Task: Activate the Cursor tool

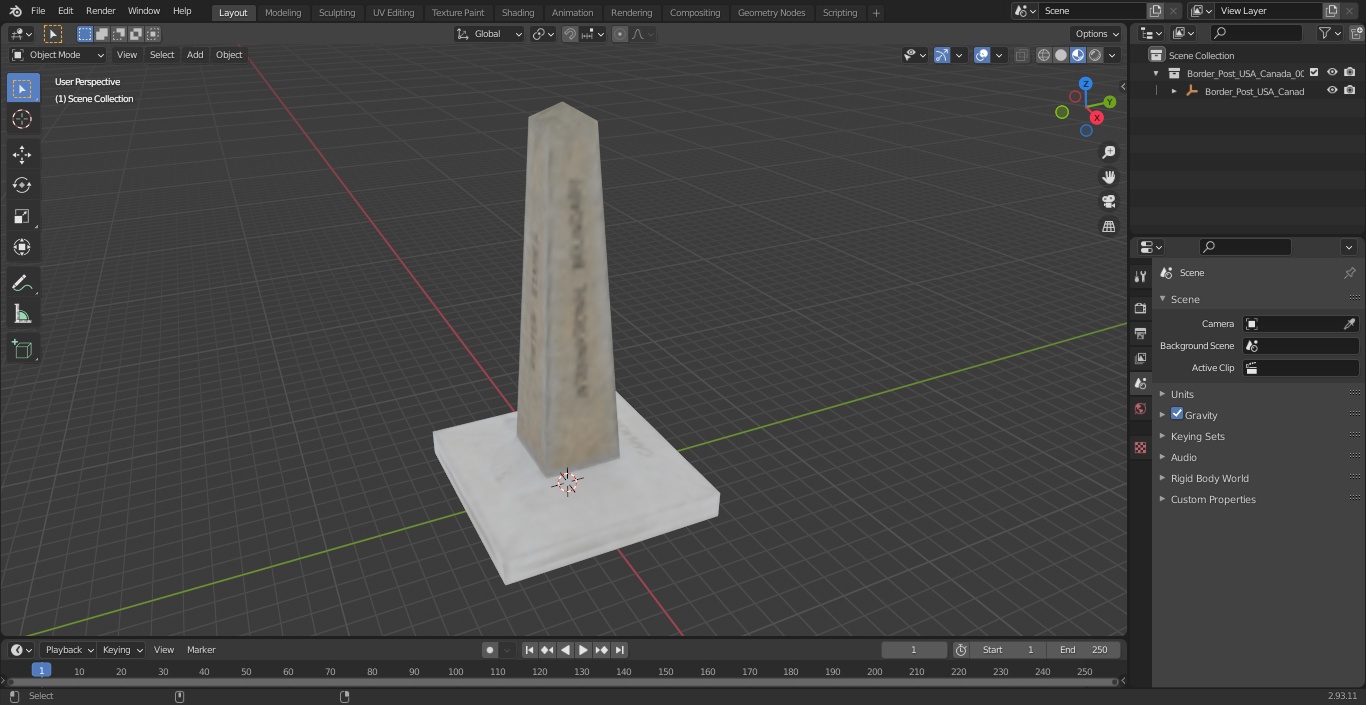Action: [22, 119]
